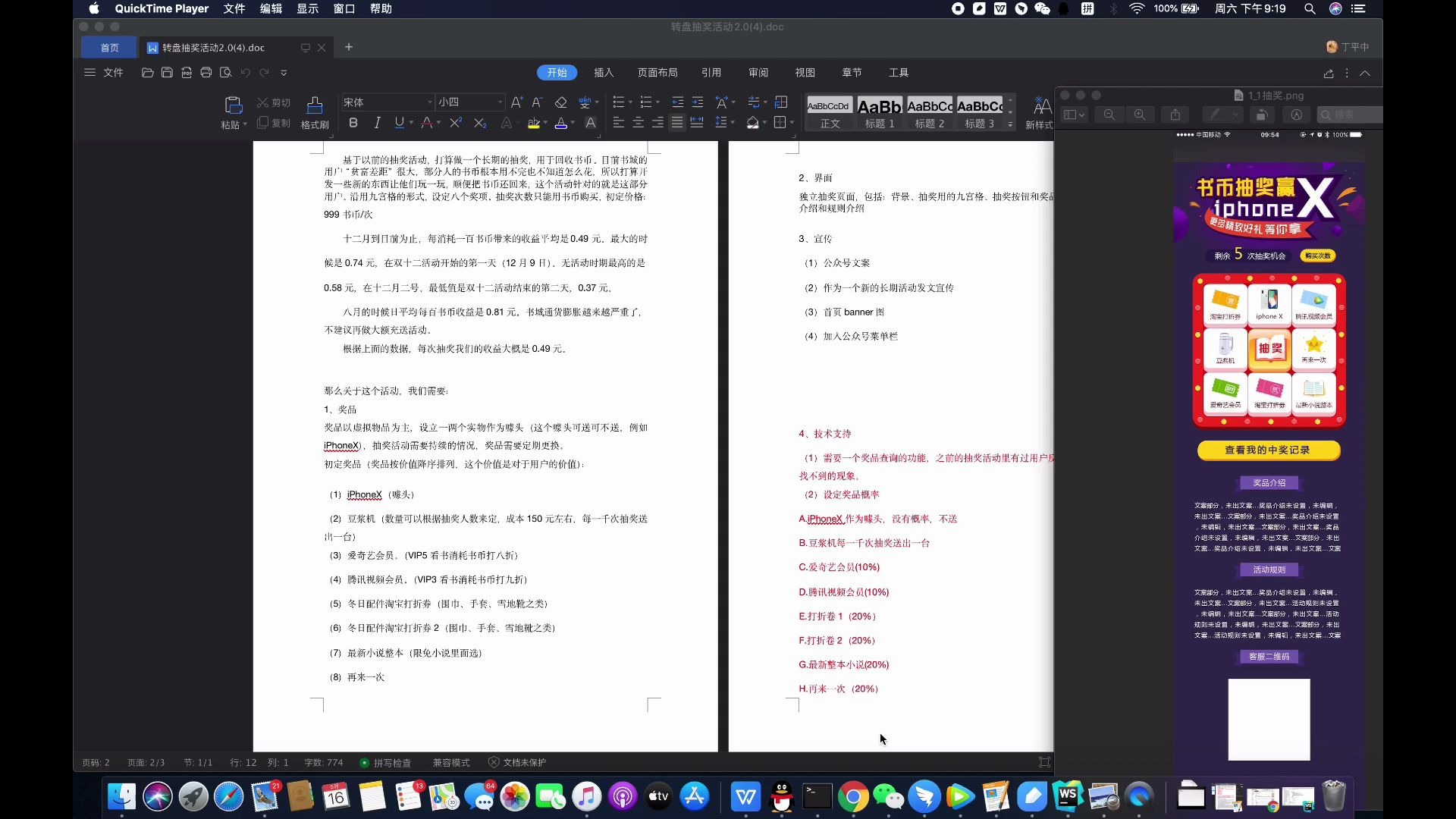Screen dimensions: 1456x819
Task: Open the pinyin guide (wén) tool
Action: tap(585, 102)
